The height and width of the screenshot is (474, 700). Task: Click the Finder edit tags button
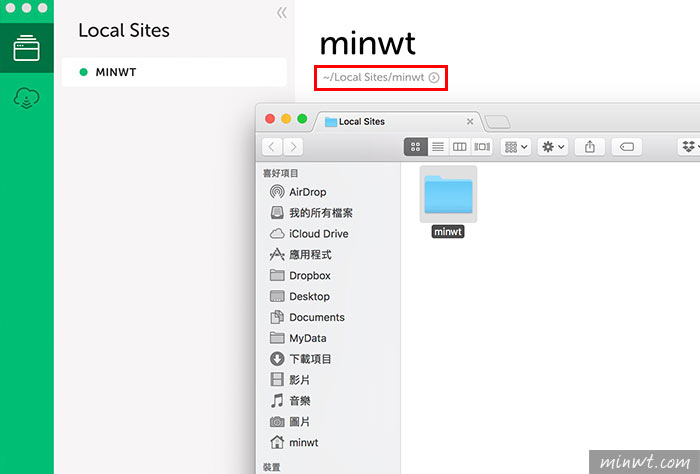coord(627,147)
